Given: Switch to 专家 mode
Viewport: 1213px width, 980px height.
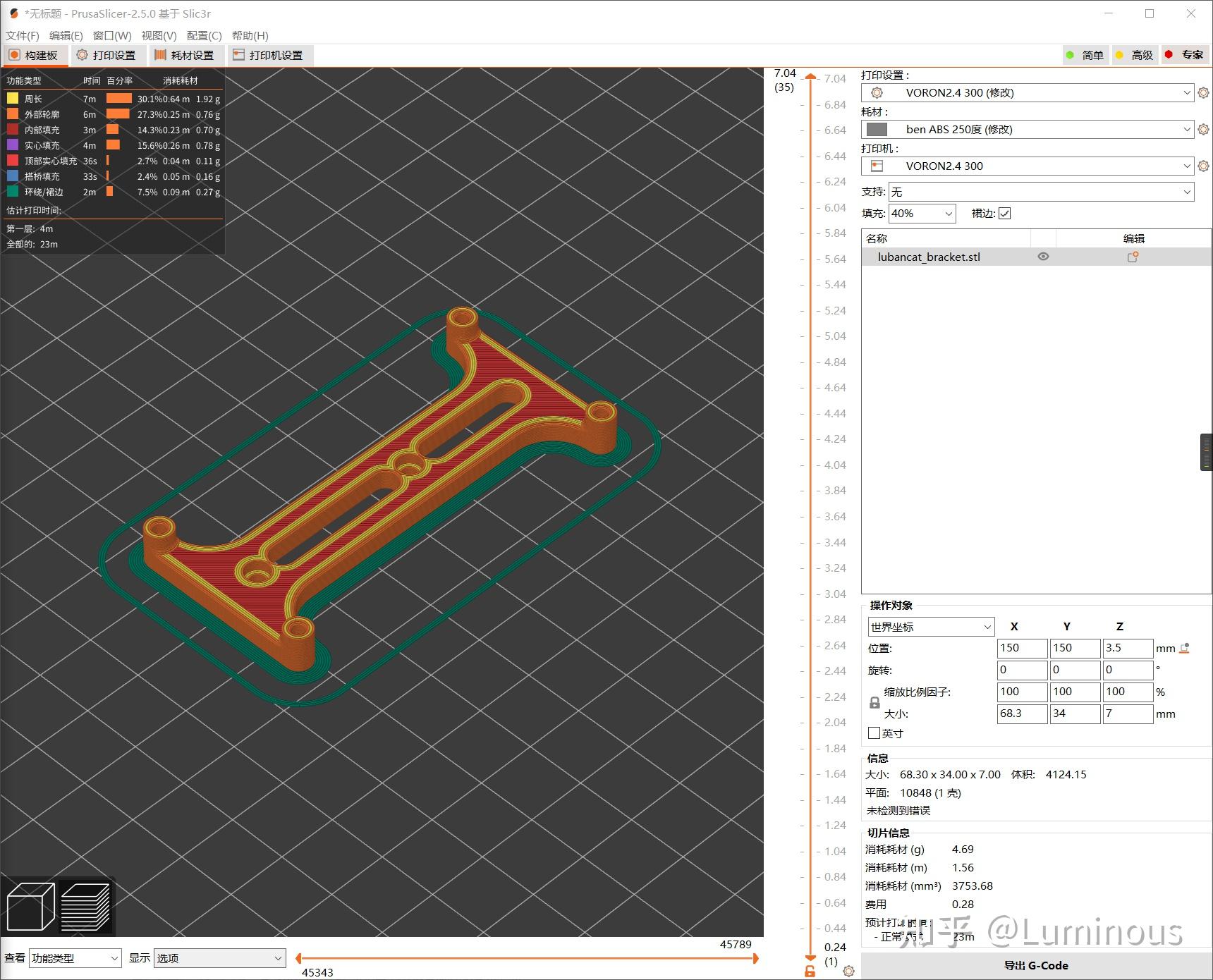Looking at the screenshot, I should click(1184, 54).
